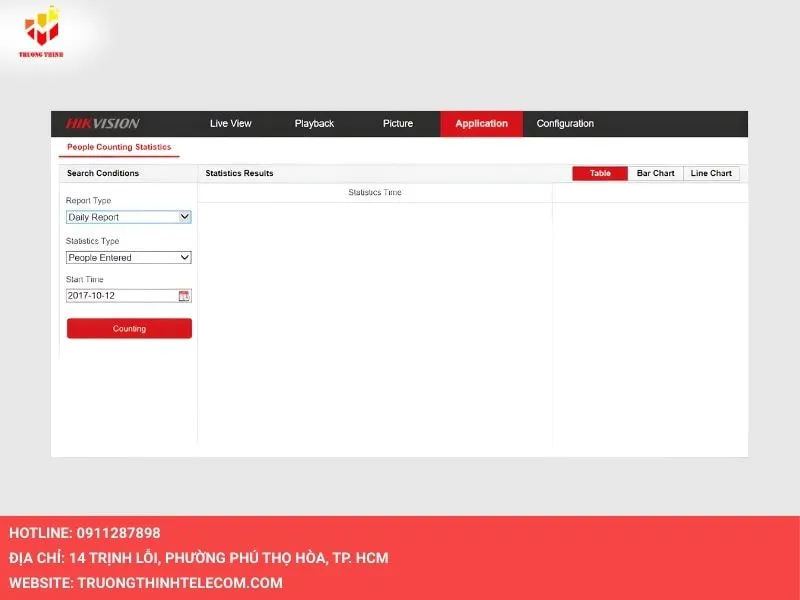Click the hotline number 0911287898
The width and height of the screenshot is (800, 600).
[118, 533]
